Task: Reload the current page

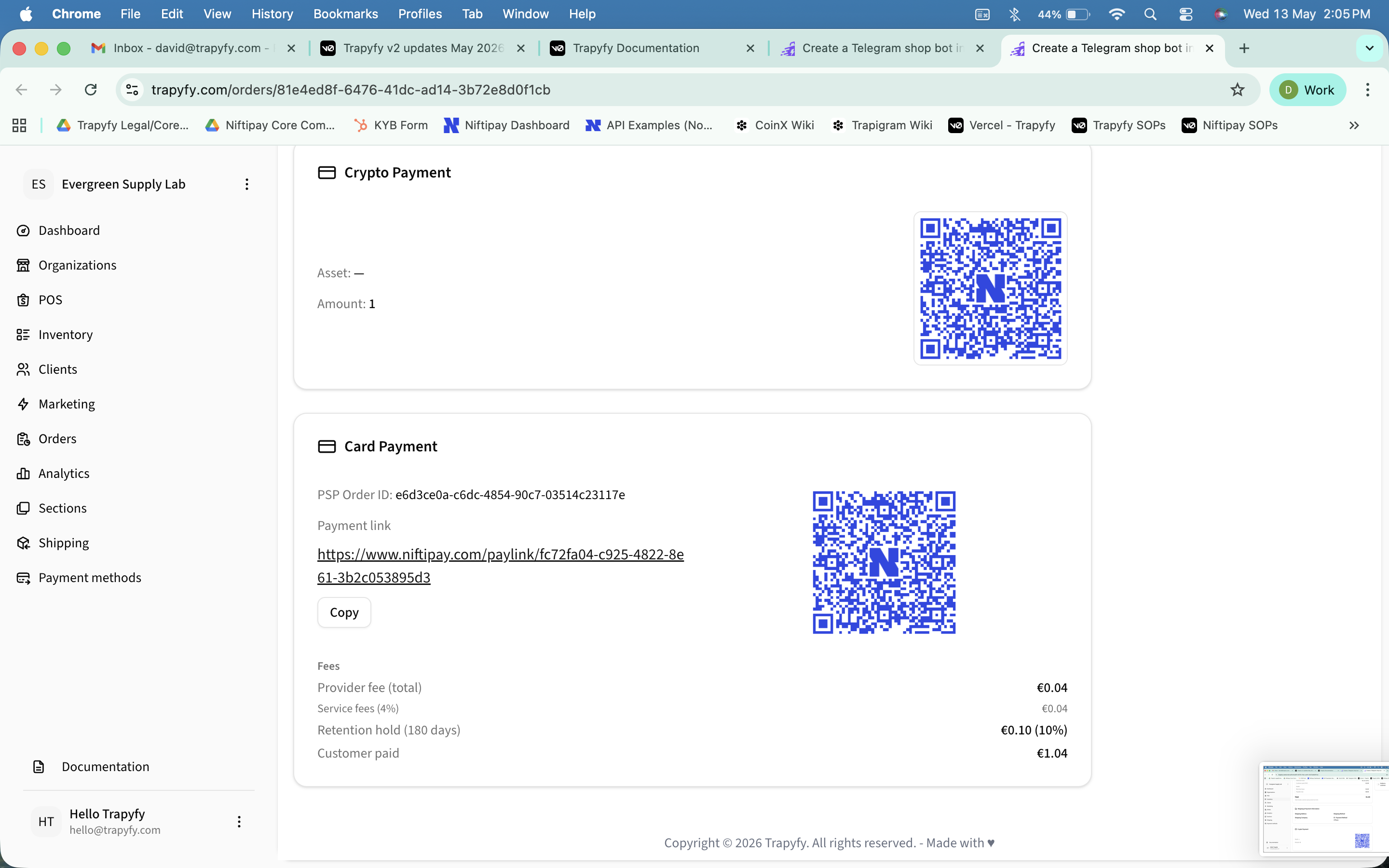Action: [x=91, y=90]
